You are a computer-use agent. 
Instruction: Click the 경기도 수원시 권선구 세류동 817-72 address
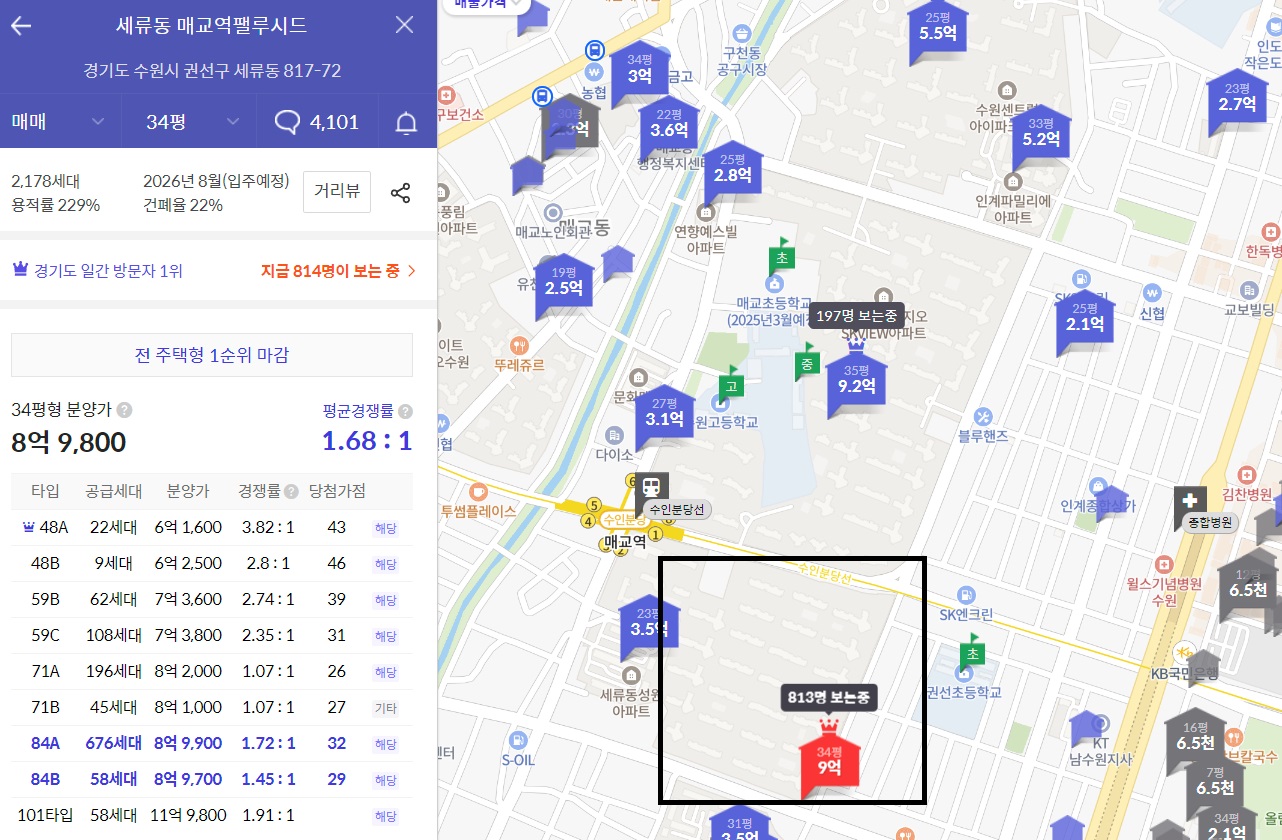213,71
